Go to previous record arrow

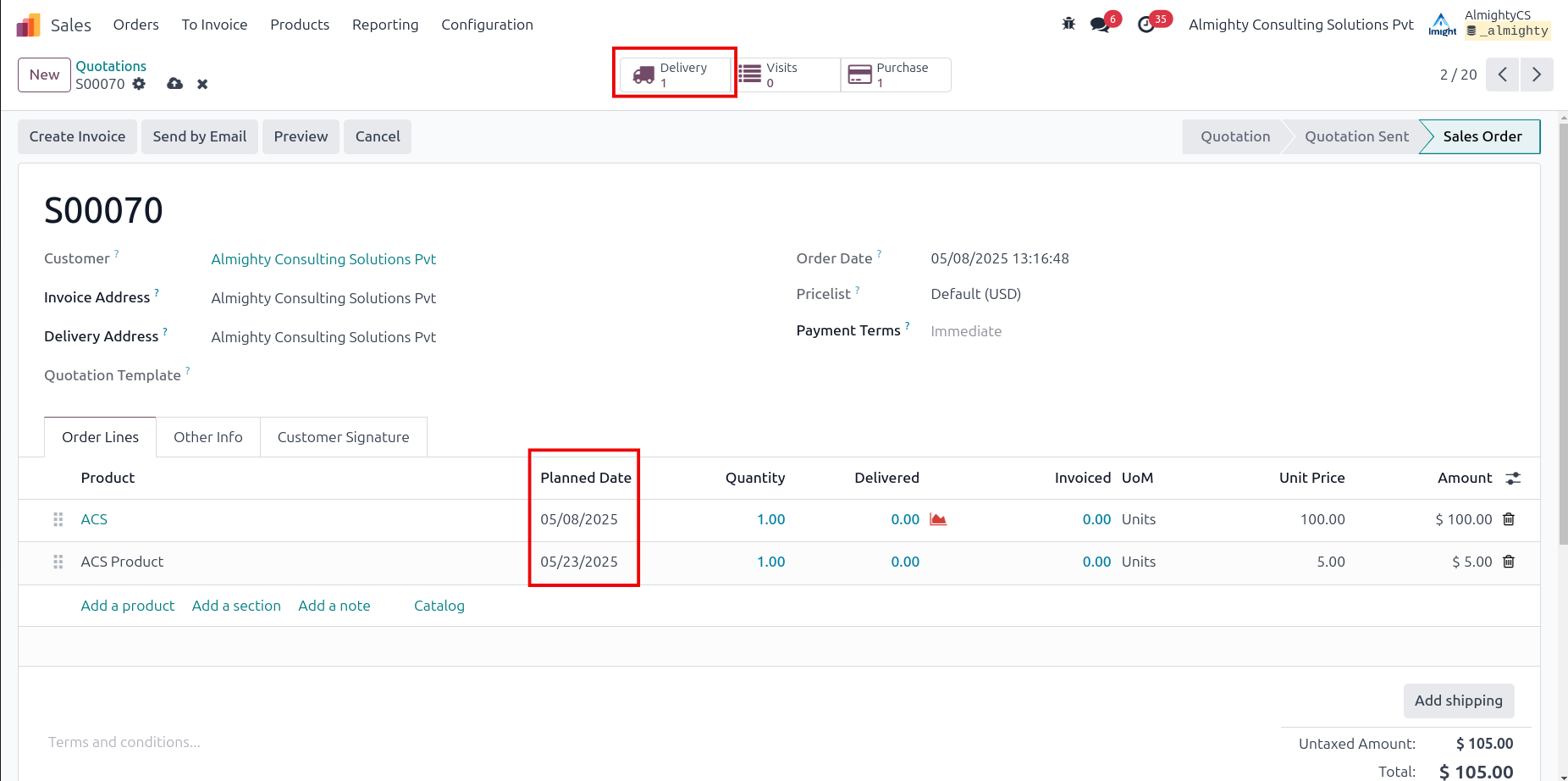pos(1502,75)
